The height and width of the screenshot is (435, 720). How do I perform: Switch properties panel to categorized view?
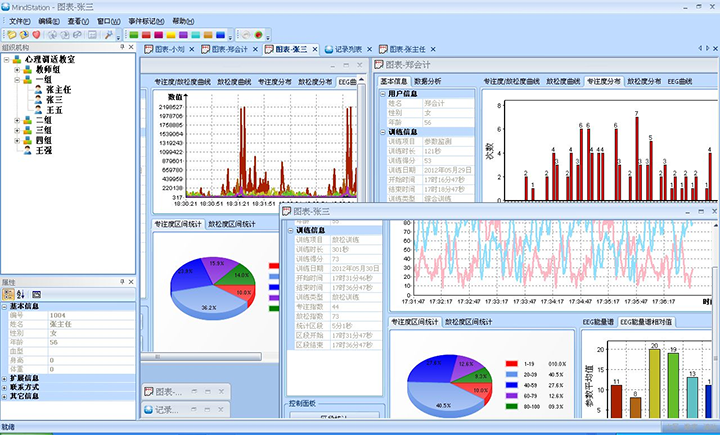[x=7, y=294]
